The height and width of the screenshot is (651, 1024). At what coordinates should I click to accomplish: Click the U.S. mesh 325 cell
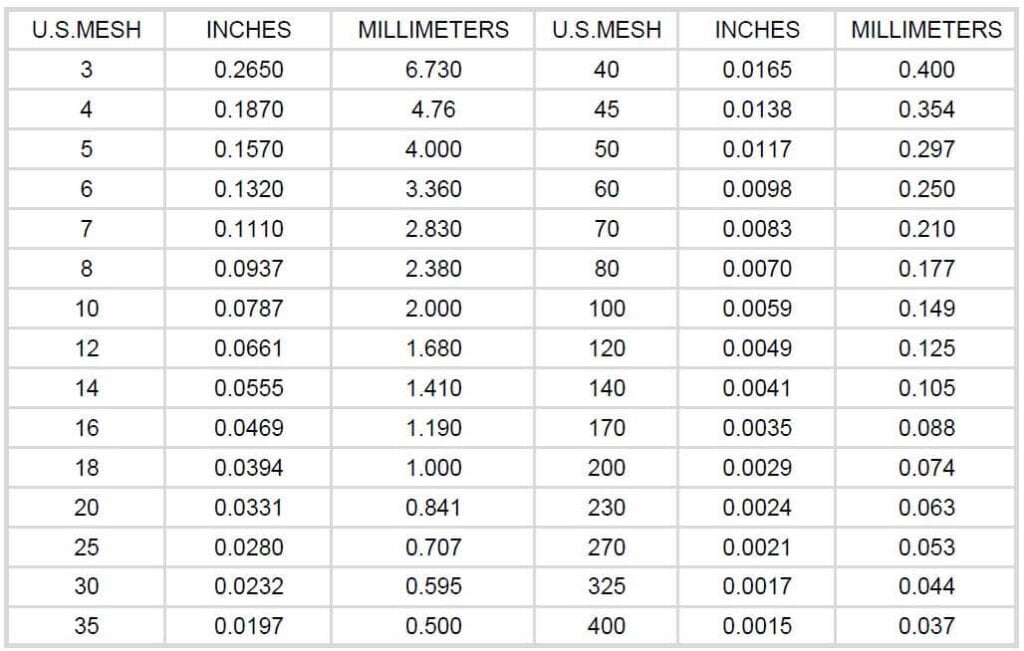606,587
